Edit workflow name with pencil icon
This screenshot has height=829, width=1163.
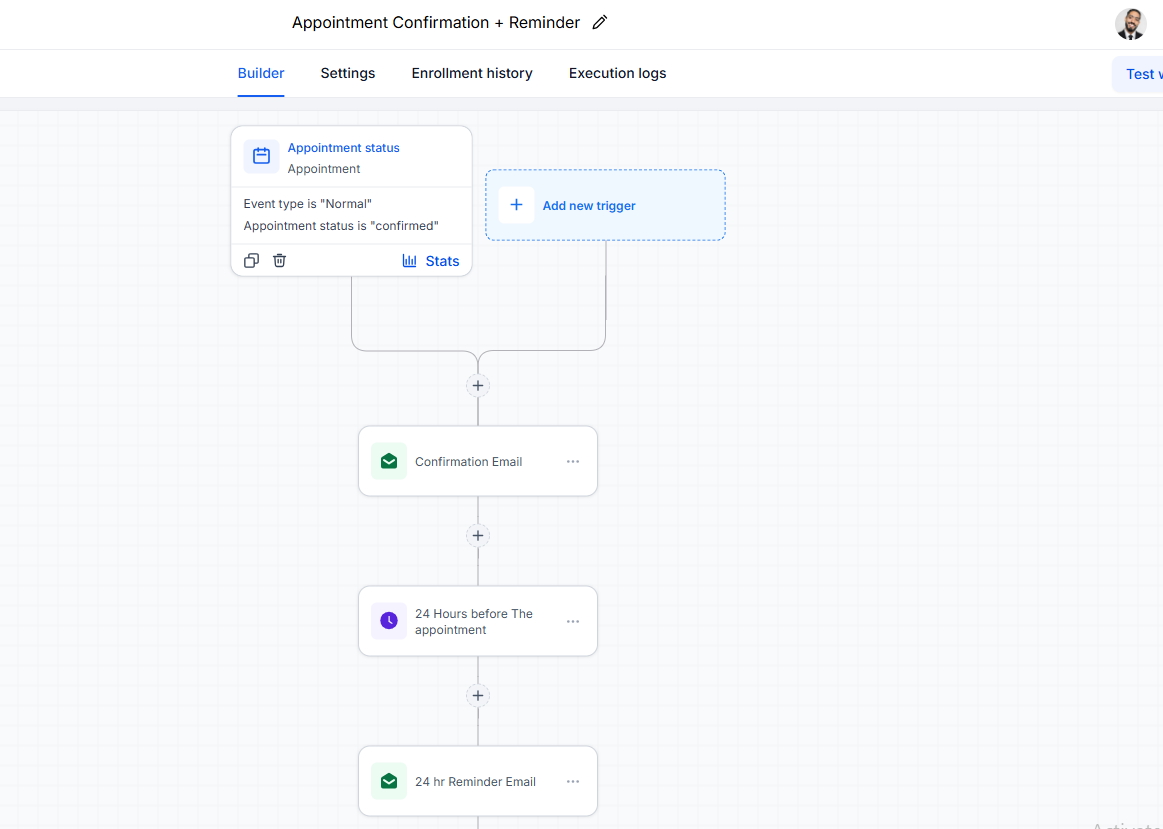coord(599,22)
